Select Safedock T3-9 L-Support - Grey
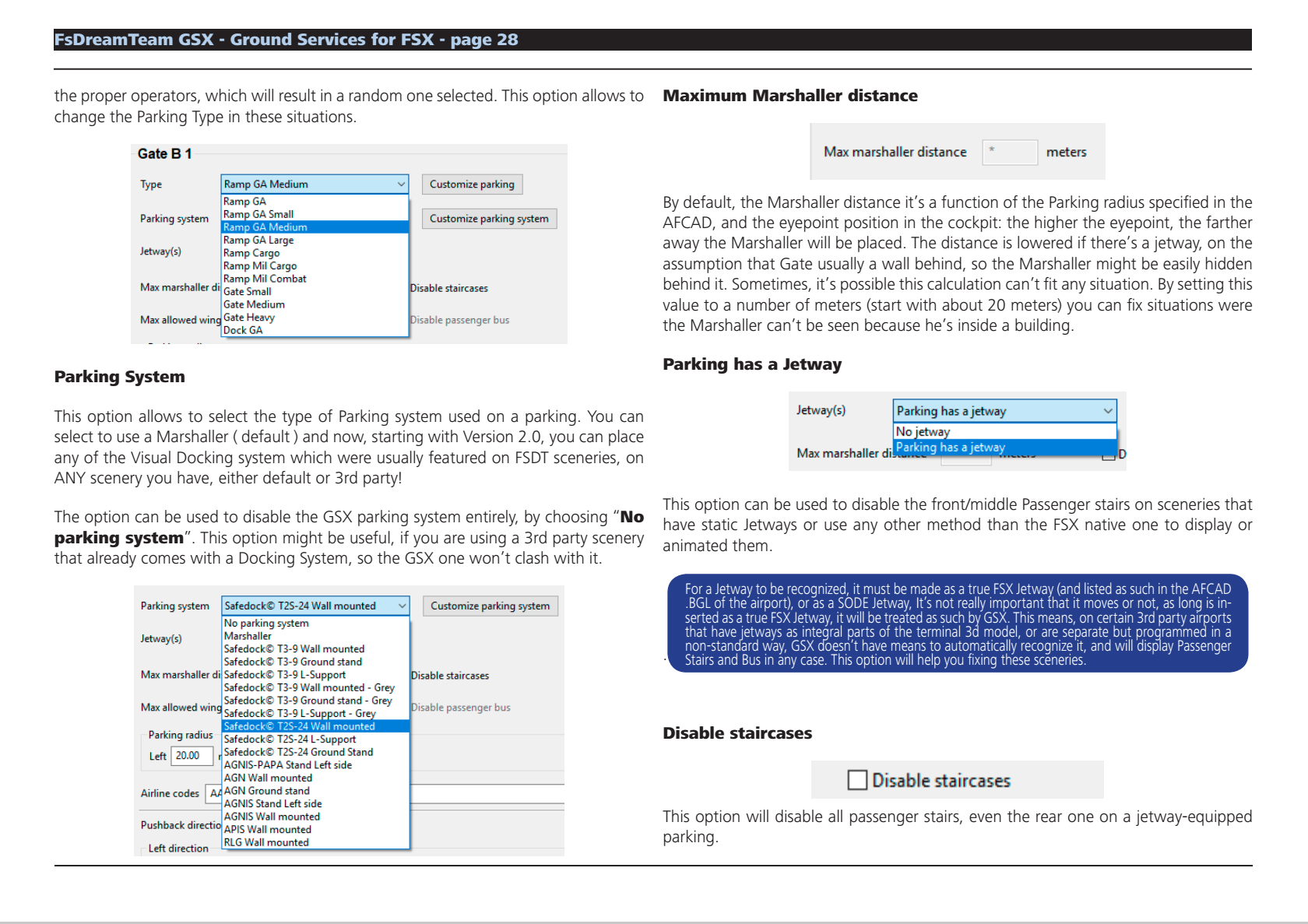1308x924 pixels. tap(300, 714)
